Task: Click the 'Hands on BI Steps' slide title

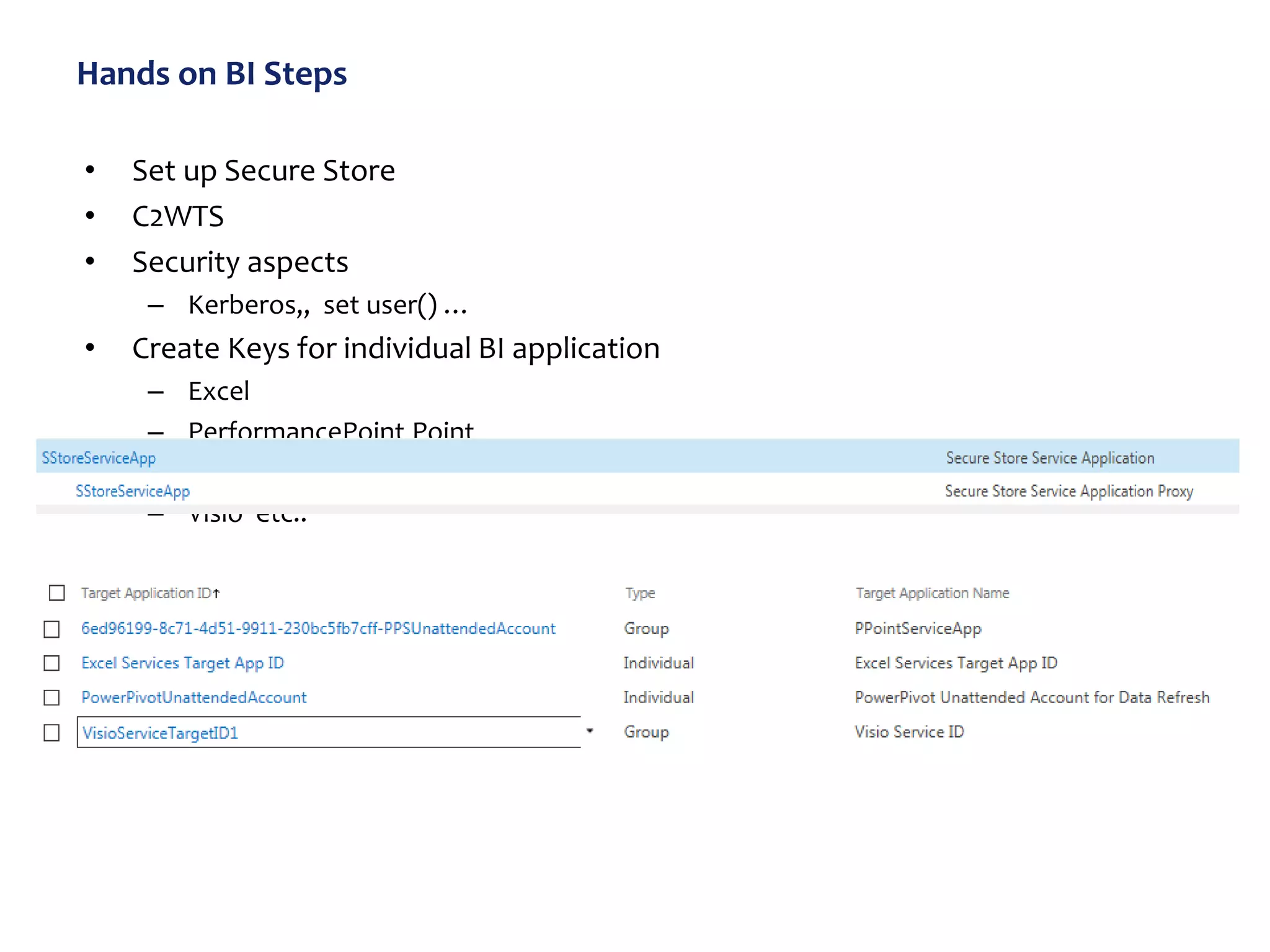Action: pos(211,74)
